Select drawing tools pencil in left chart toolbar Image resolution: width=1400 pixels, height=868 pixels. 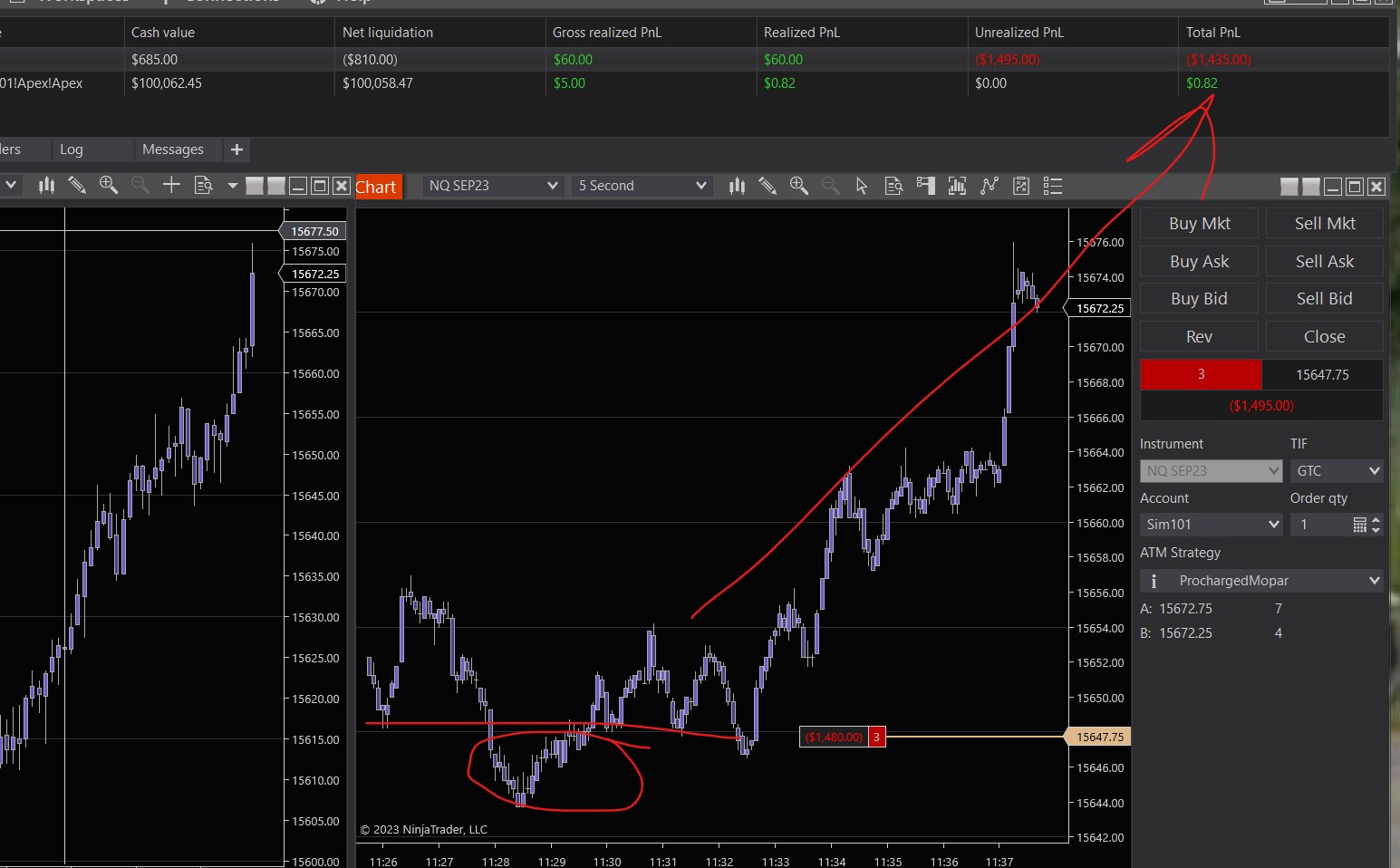[x=77, y=186]
